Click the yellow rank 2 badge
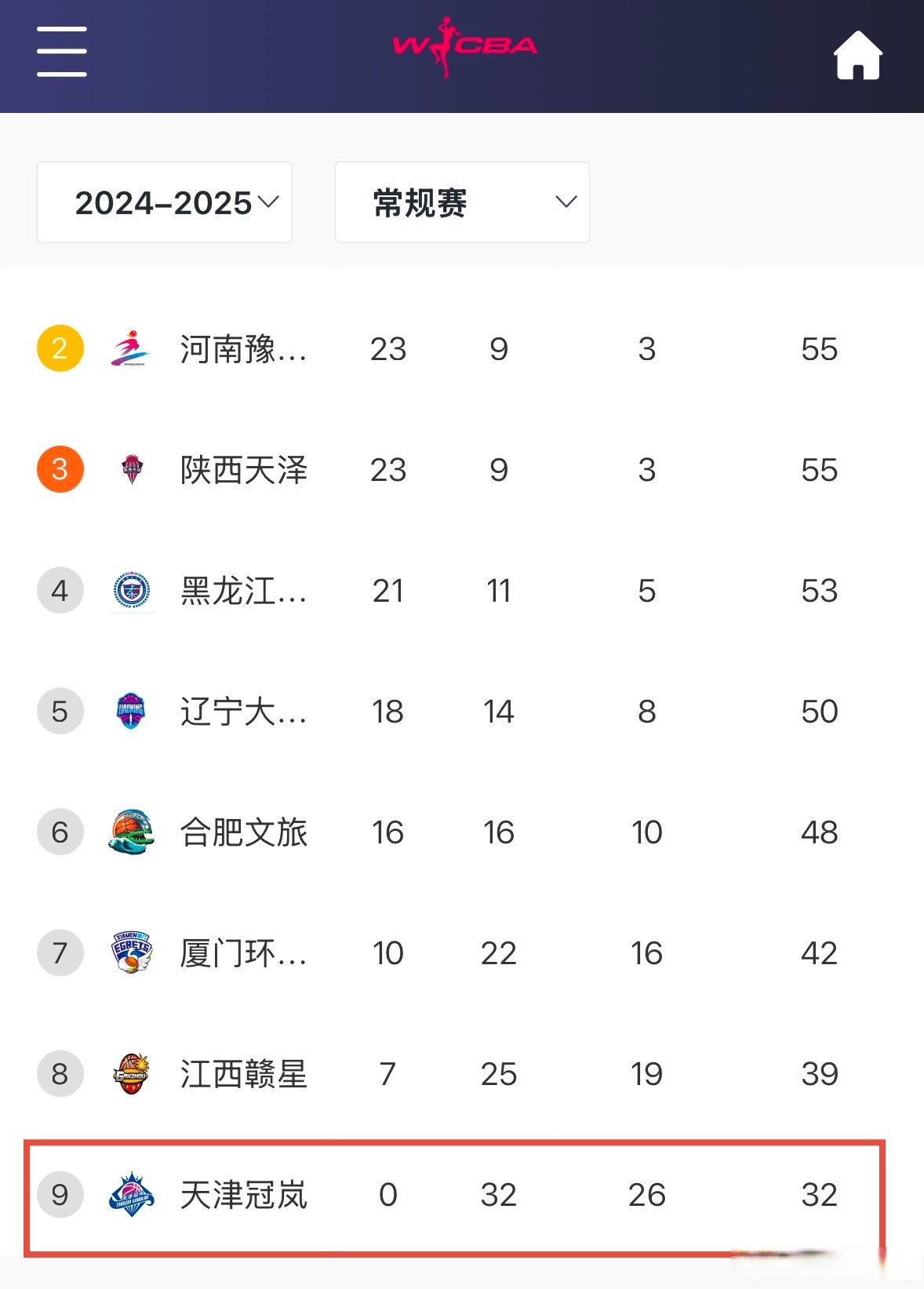The width and height of the screenshot is (924, 1289). click(60, 348)
